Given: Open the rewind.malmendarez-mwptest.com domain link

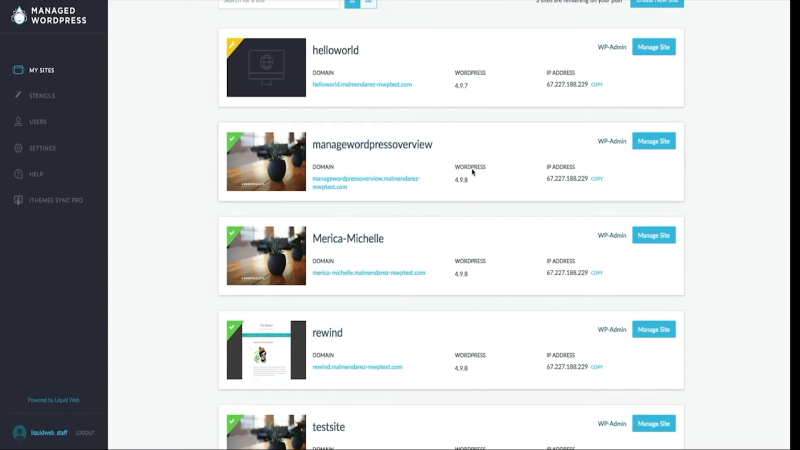Looking at the screenshot, I should (x=357, y=367).
